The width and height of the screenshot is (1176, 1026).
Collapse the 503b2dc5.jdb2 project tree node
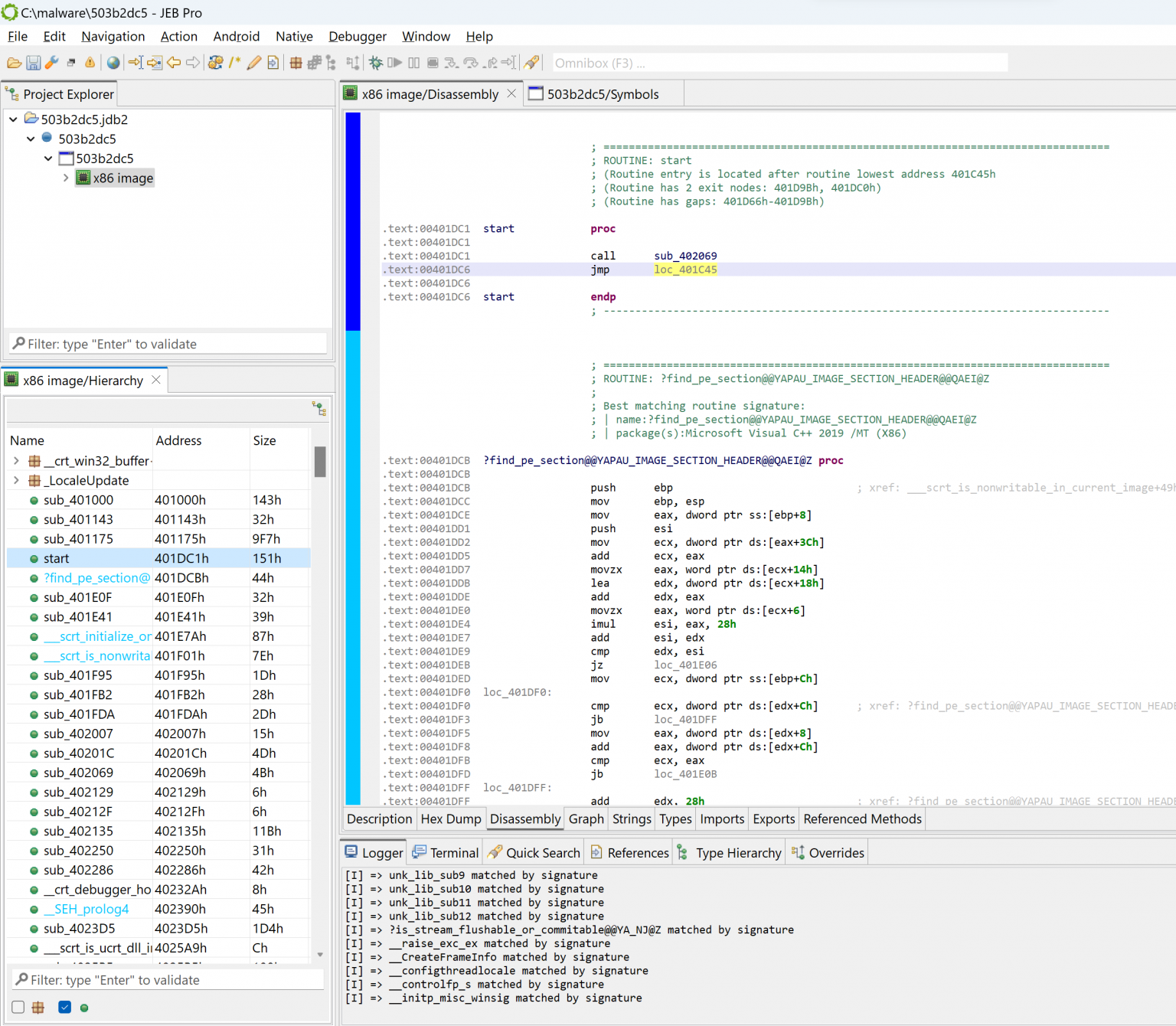click(12, 119)
